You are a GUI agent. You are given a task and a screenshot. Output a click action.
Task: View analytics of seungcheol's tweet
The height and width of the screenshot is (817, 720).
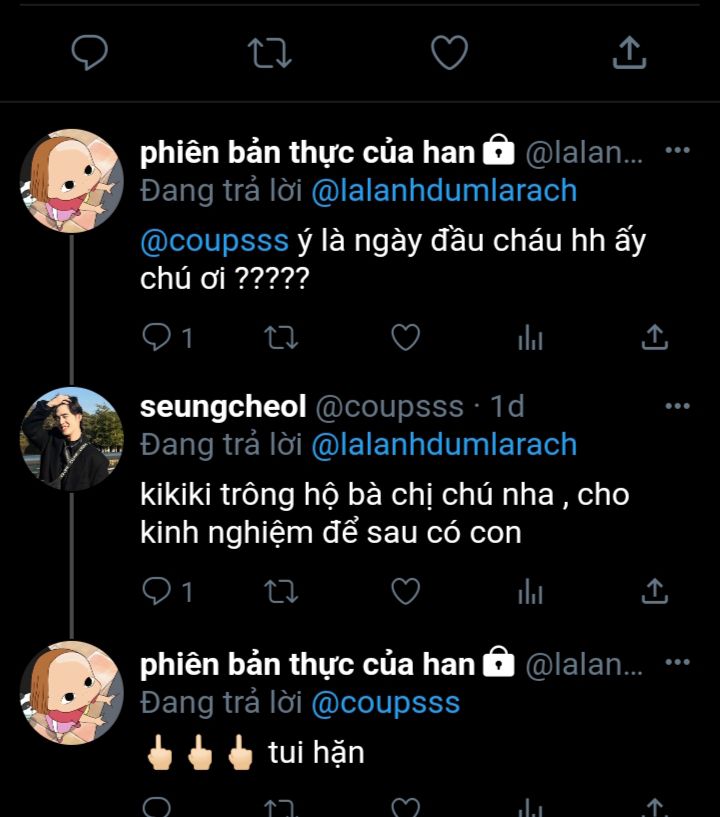pyautogui.click(x=530, y=591)
